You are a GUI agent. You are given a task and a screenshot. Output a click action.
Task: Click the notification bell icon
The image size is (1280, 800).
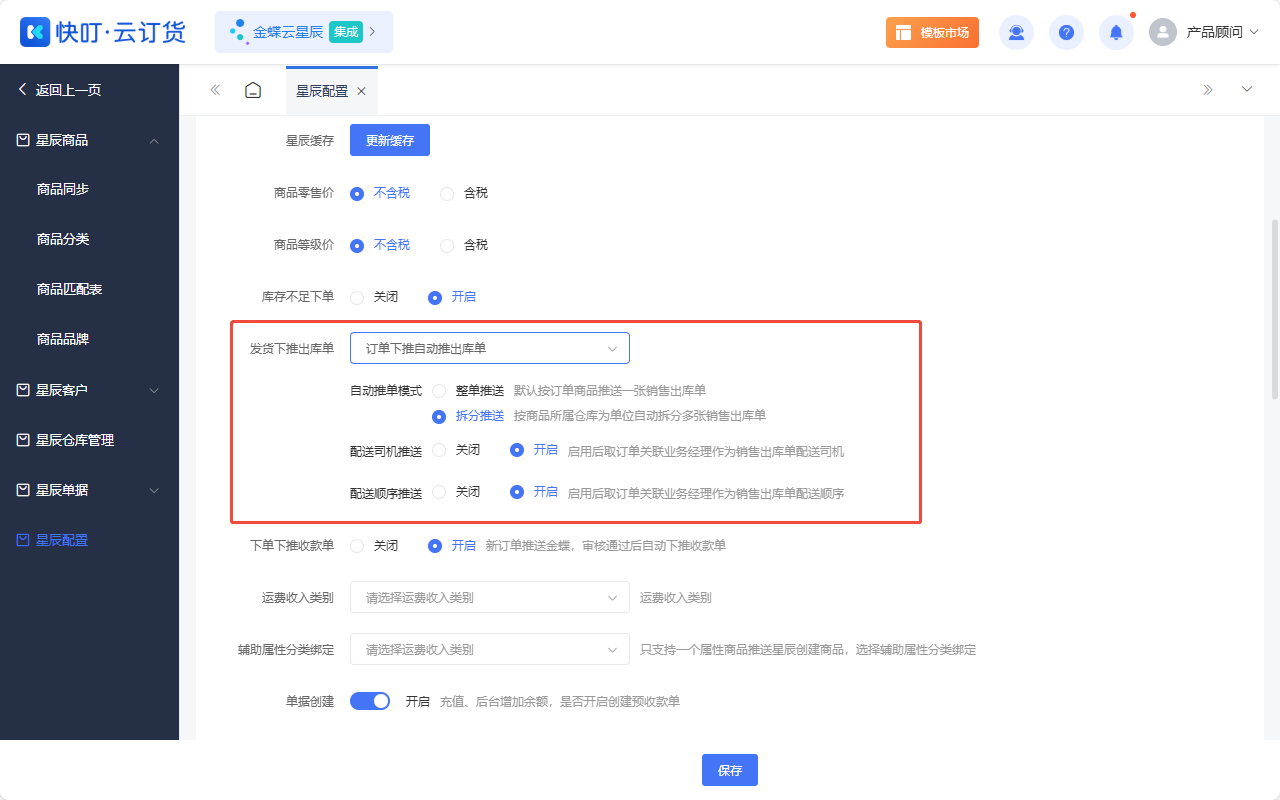(1116, 32)
